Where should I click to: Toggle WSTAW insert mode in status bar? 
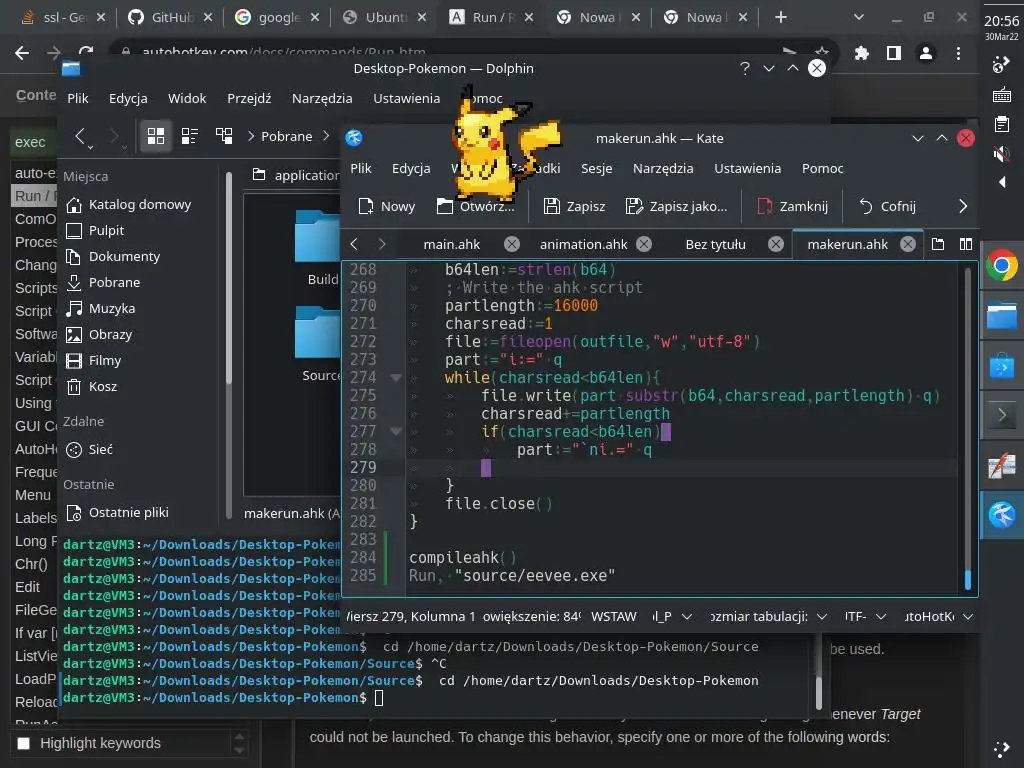pyautogui.click(x=613, y=616)
